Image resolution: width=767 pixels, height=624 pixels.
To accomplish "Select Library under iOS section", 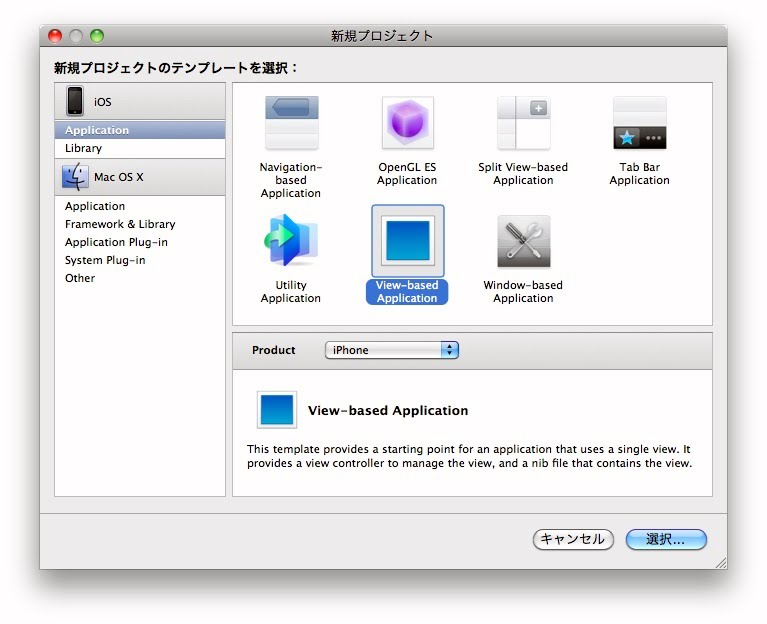I will 83,148.
